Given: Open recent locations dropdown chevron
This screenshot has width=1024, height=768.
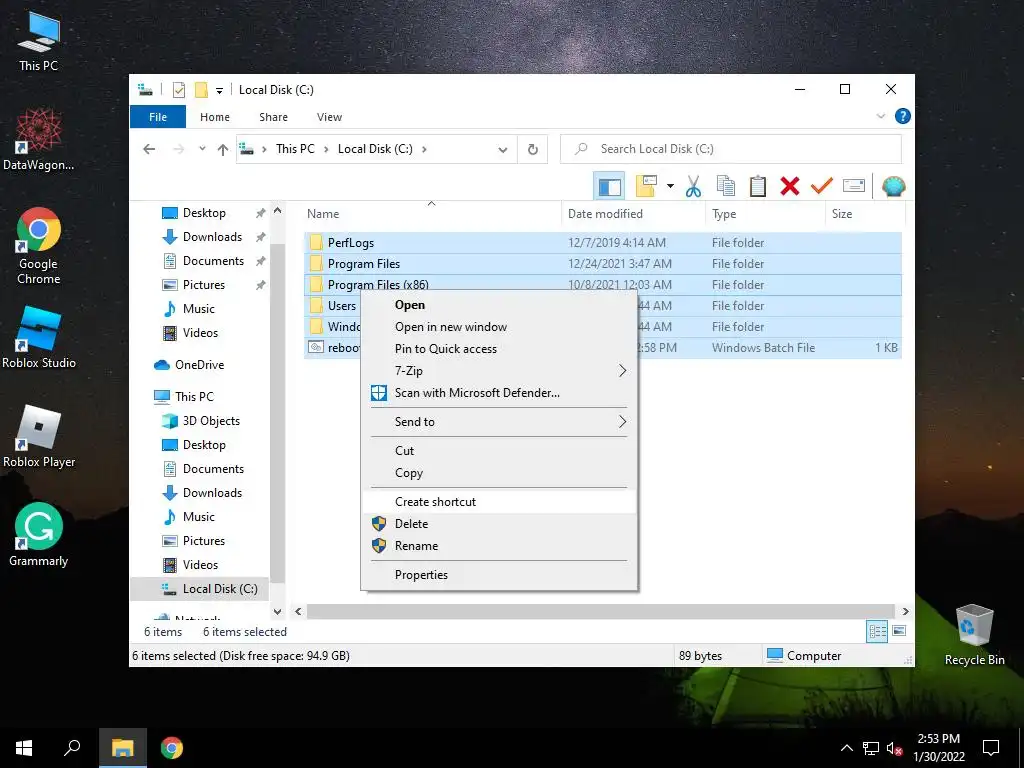Looking at the screenshot, I should coord(202,149).
